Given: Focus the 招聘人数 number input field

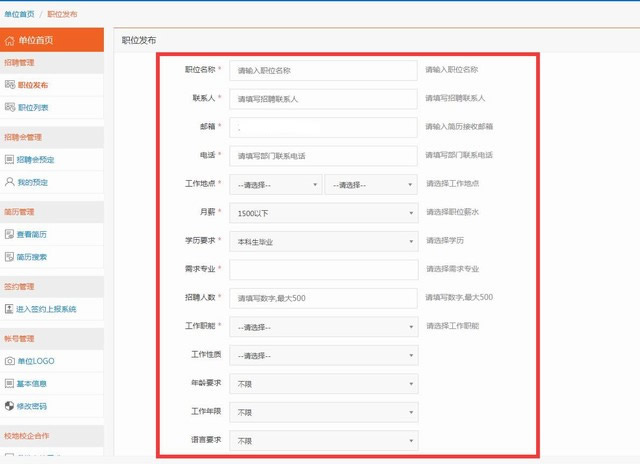Looking at the screenshot, I should 323,298.
